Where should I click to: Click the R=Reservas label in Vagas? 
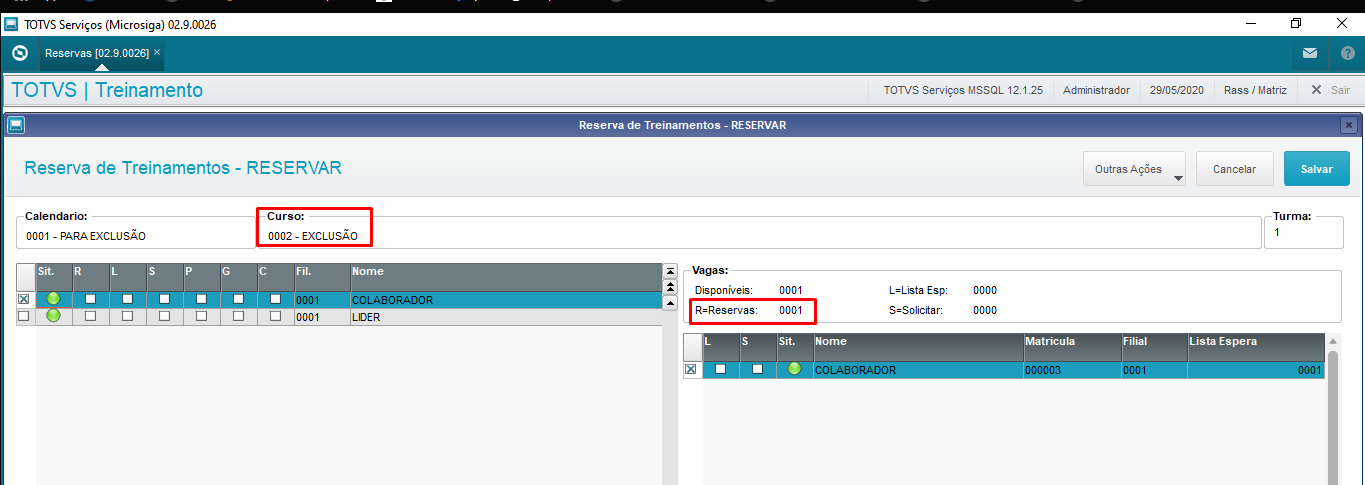(x=726, y=310)
